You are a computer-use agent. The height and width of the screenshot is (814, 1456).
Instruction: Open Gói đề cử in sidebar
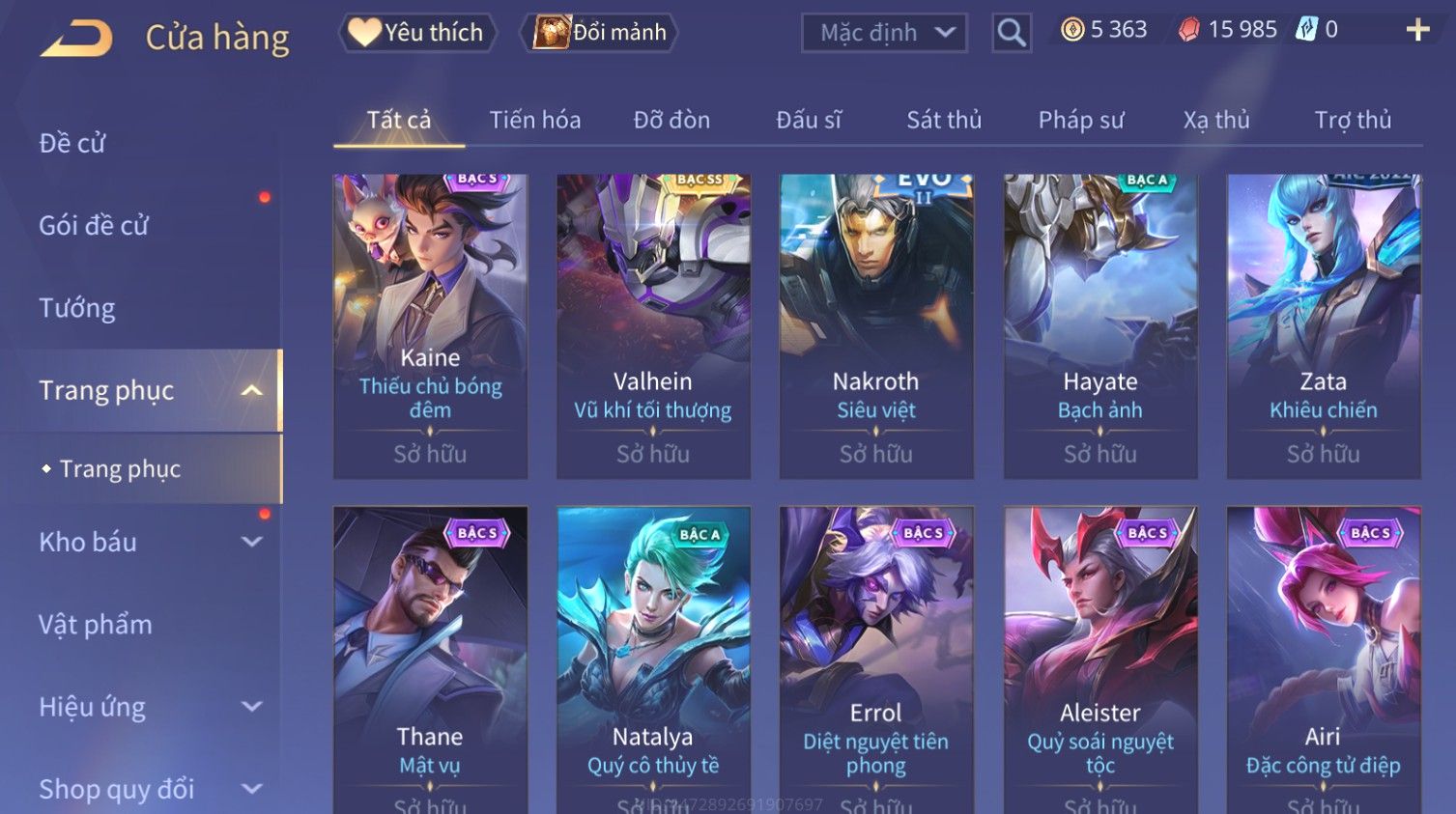94,226
